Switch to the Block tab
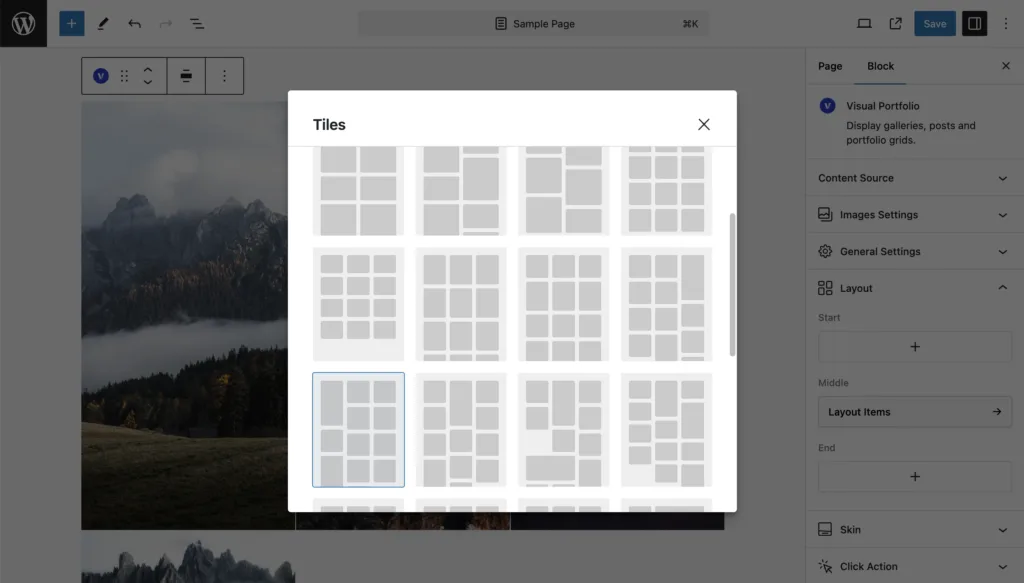This screenshot has height=583, width=1024. coord(880,66)
